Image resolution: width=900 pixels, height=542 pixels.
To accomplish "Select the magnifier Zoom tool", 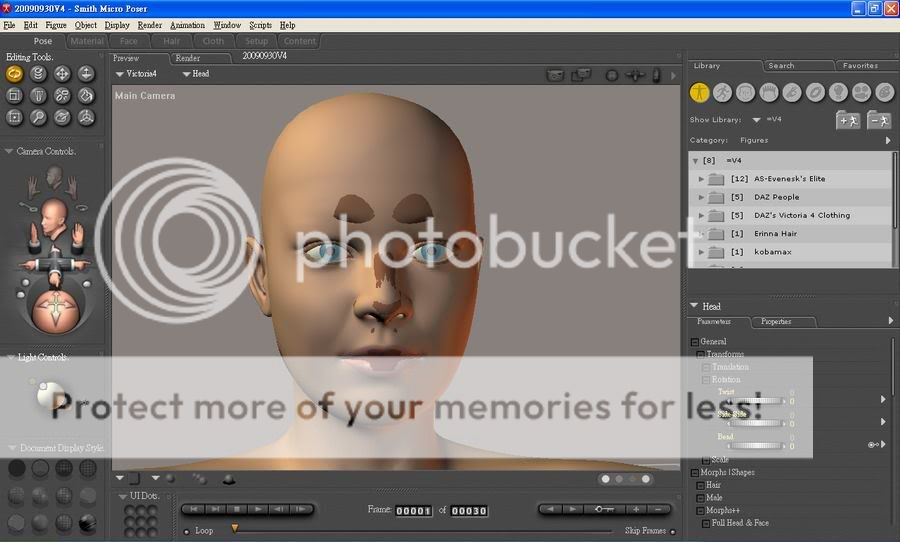I will [39, 117].
